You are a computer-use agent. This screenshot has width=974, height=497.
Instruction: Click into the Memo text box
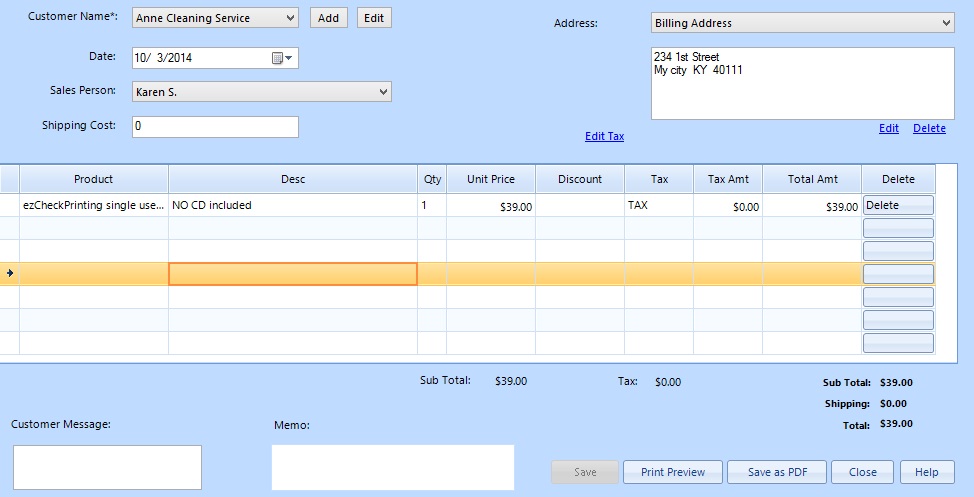[392, 467]
